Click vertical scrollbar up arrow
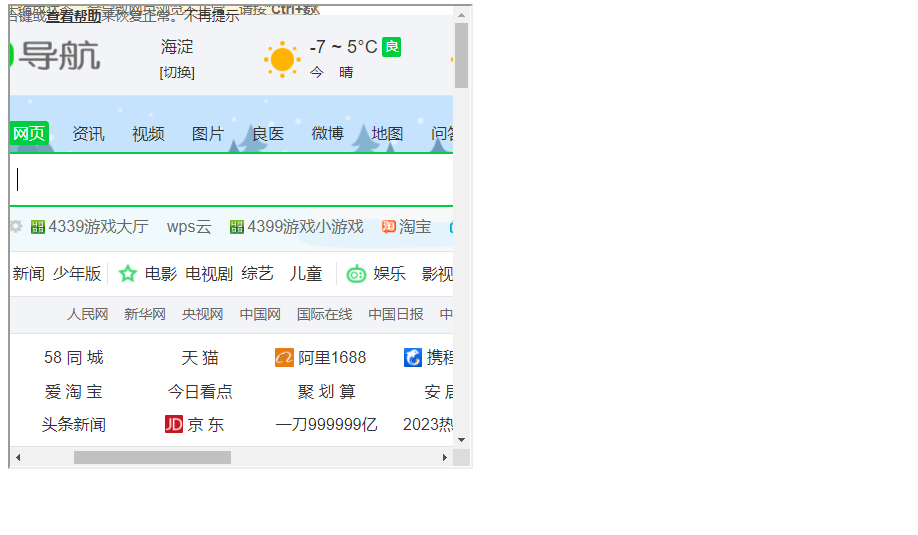The width and height of the screenshot is (918, 535). point(461,15)
